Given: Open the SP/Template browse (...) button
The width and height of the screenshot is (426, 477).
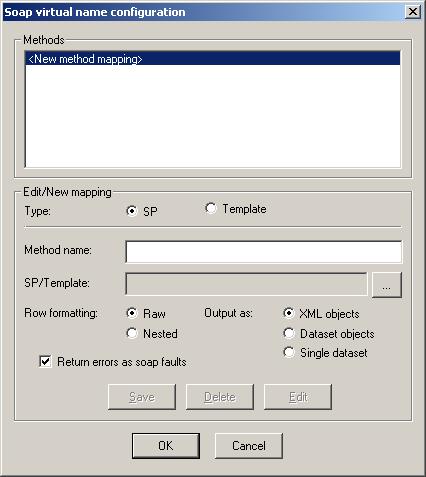Looking at the screenshot, I should (387, 285).
